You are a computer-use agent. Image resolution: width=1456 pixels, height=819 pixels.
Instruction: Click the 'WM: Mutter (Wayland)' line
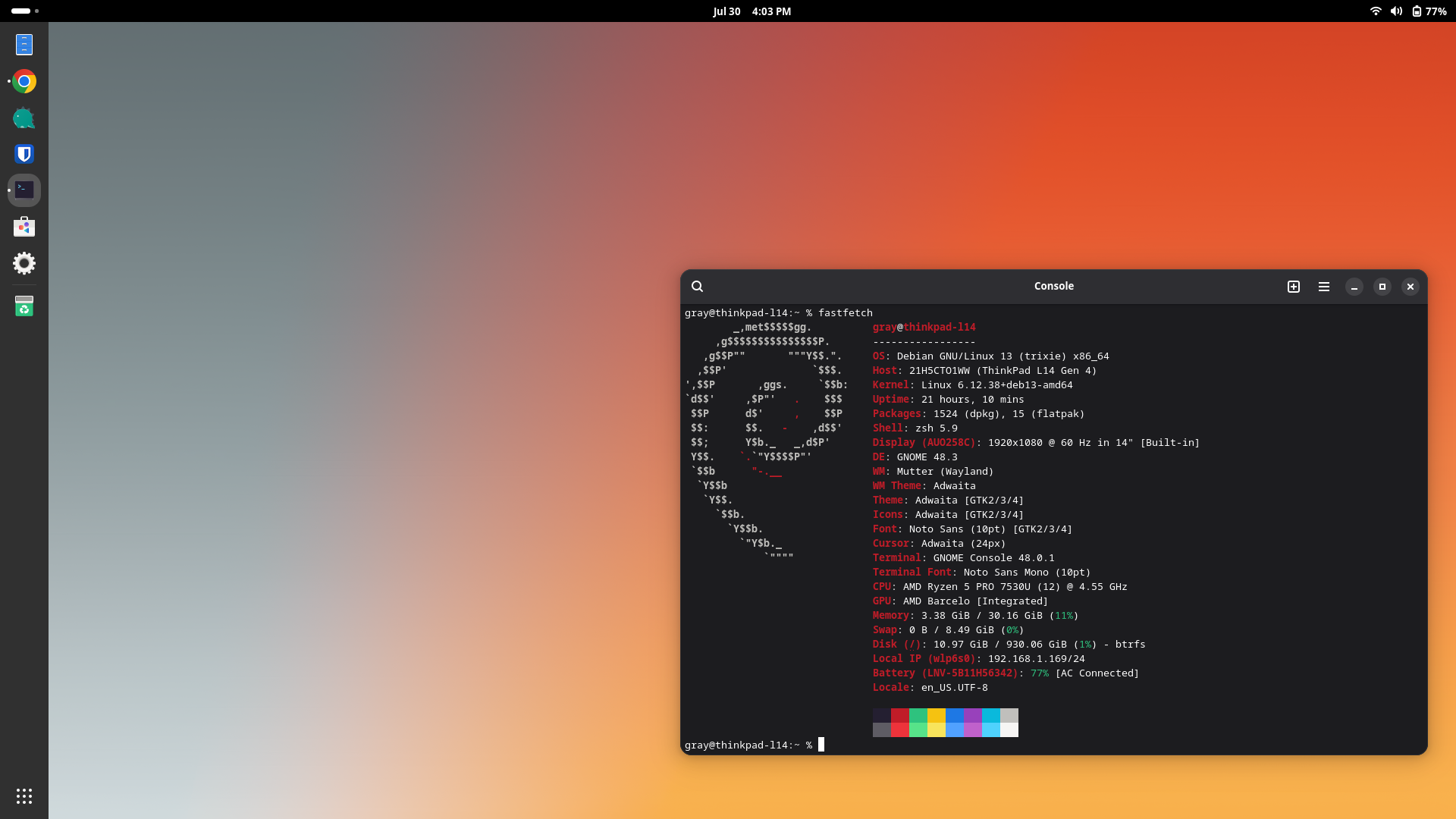click(x=933, y=471)
